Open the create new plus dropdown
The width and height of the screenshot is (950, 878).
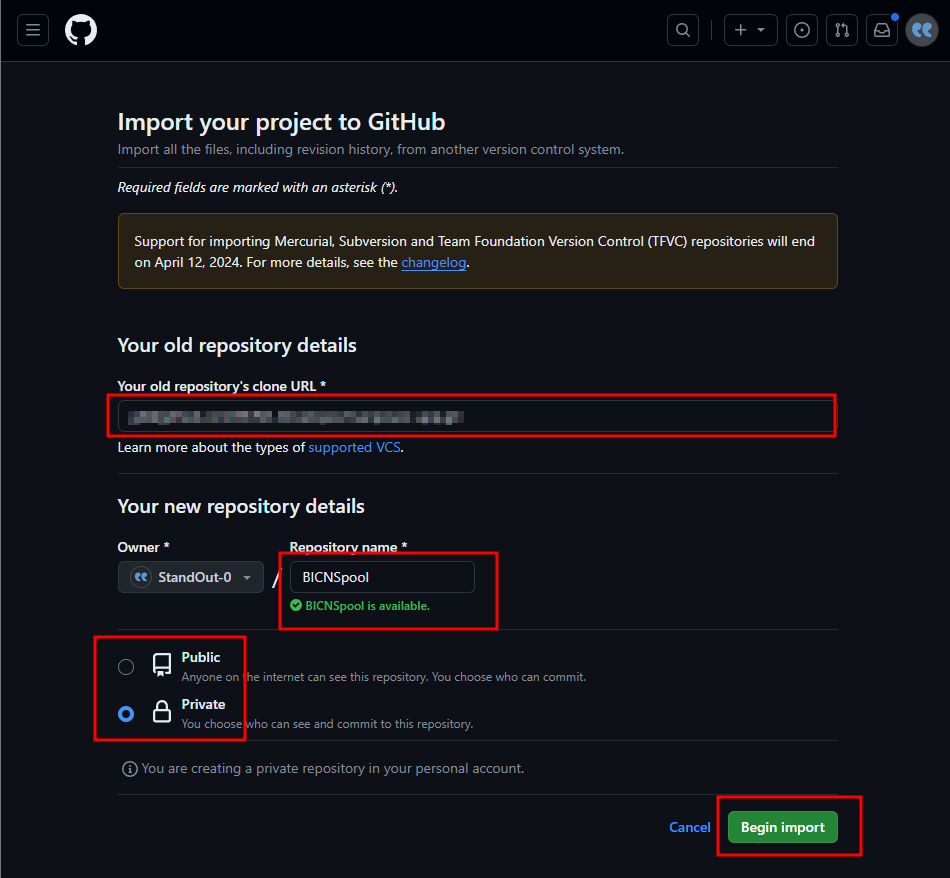pos(751,30)
